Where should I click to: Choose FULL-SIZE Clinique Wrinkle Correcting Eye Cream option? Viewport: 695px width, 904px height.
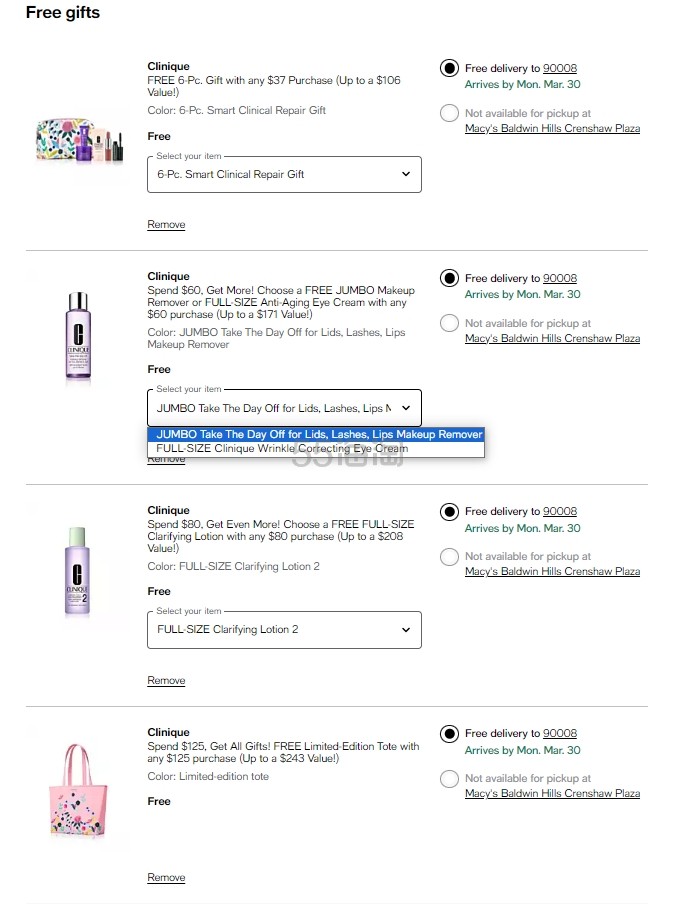click(x=282, y=449)
